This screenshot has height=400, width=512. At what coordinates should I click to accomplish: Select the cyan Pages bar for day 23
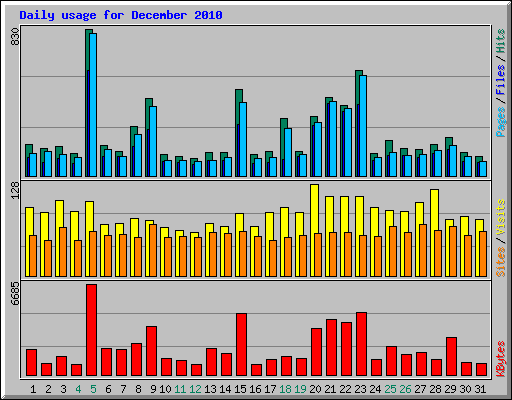(363, 126)
